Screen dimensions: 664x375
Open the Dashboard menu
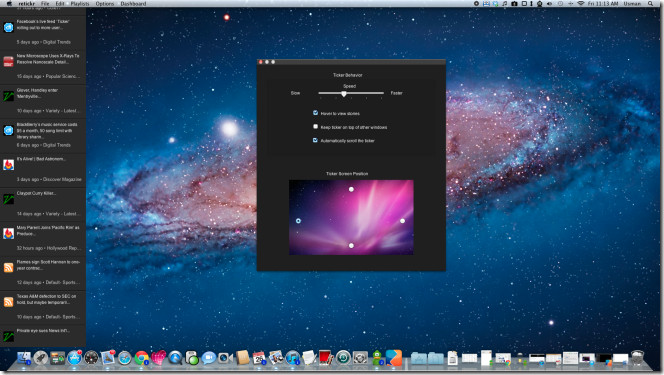[133, 3]
